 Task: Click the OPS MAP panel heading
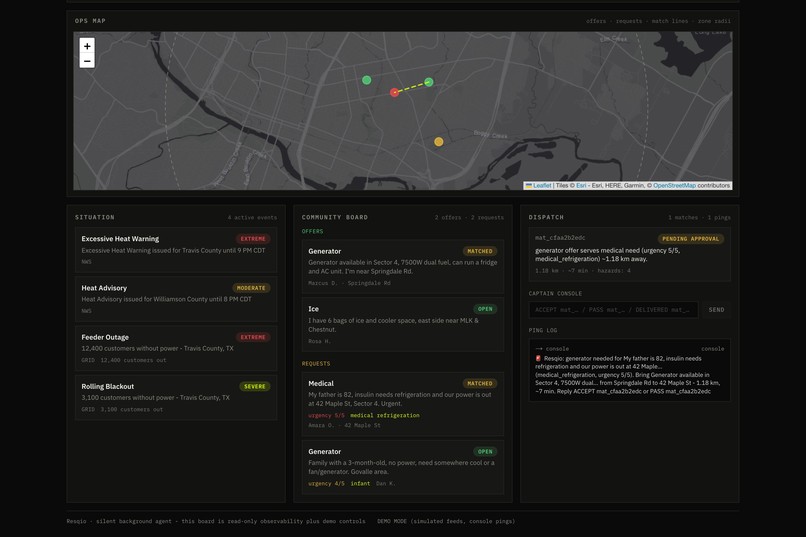(90, 21)
